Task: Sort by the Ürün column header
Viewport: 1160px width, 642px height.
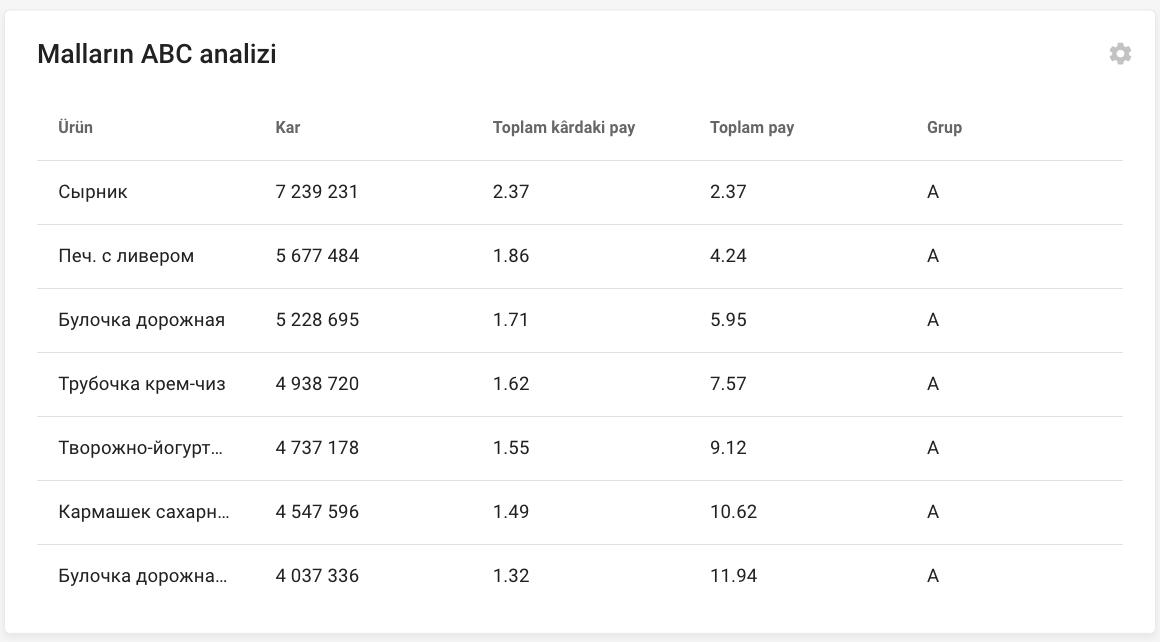Action: 75,128
